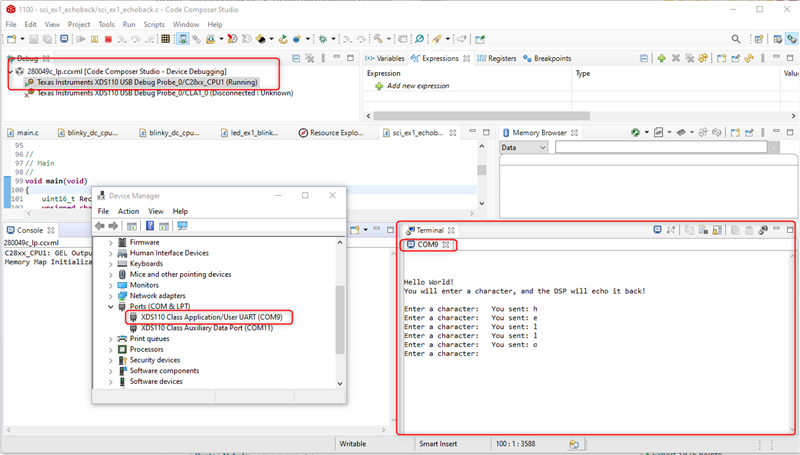The width and height of the screenshot is (800, 455).
Task: Click Memory Browser green refresh icon
Action: coord(635,133)
